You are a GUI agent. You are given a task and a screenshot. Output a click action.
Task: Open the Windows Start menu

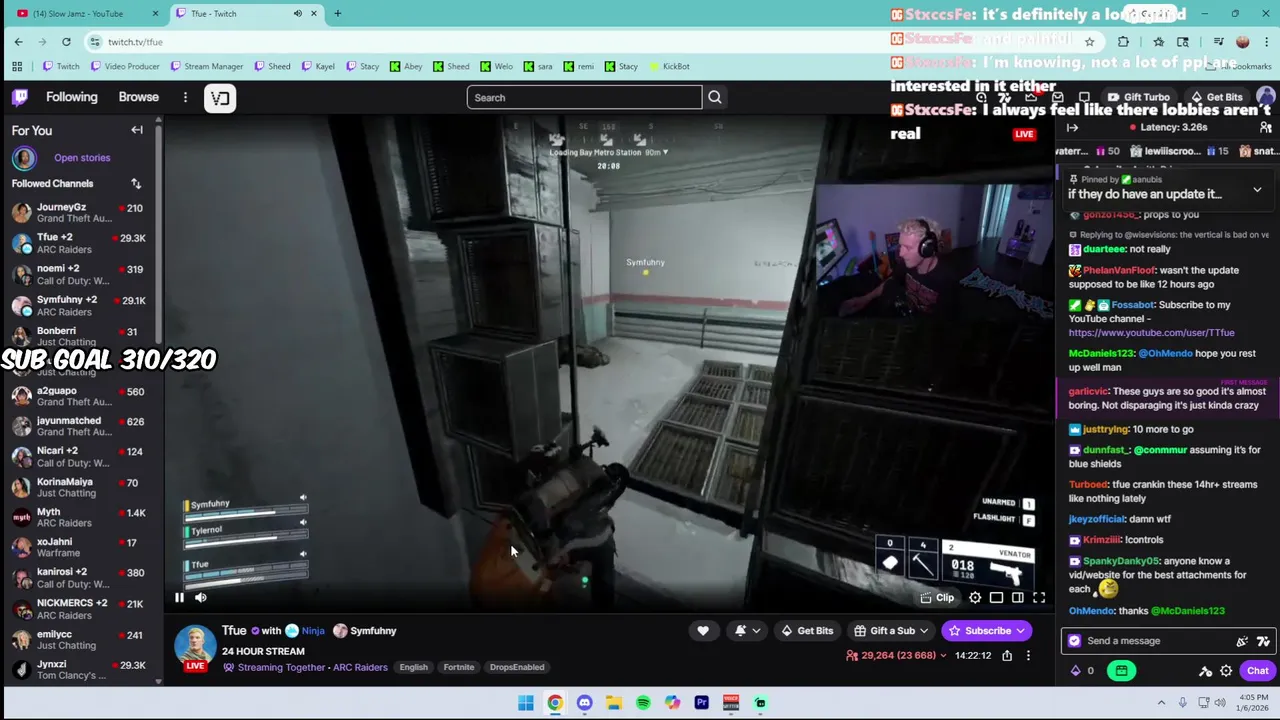click(x=526, y=703)
